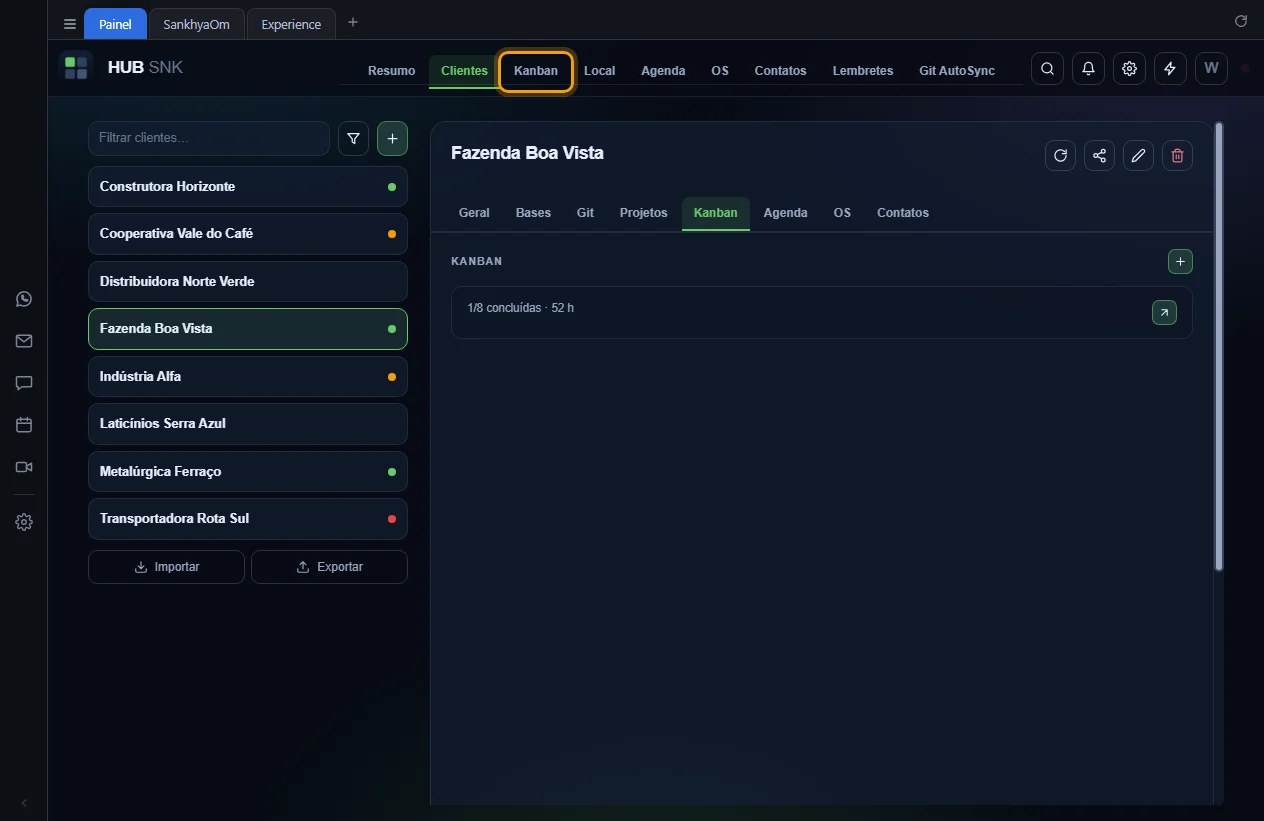The height and width of the screenshot is (821, 1264).
Task: Select client Construtora Horizonte
Action: tap(248, 187)
